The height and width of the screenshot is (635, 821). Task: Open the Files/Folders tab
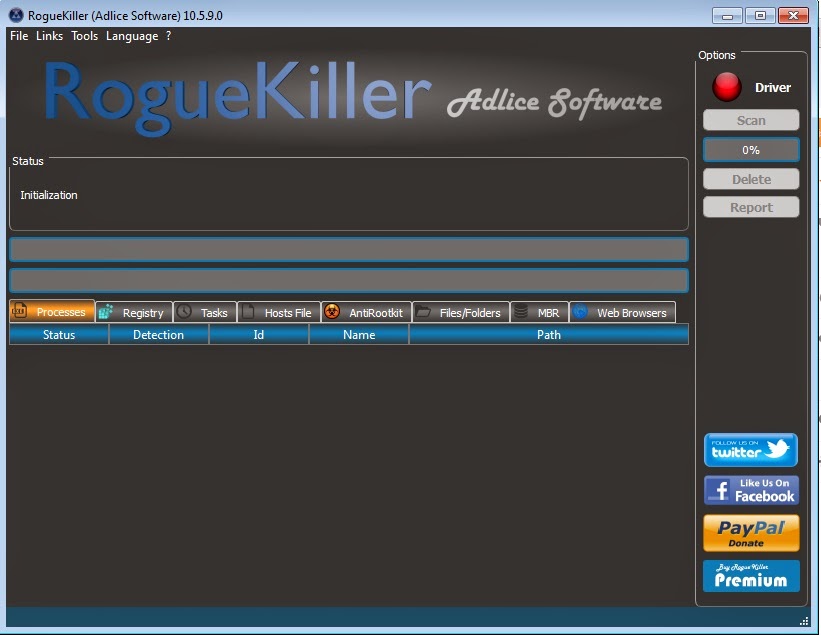[461, 313]
